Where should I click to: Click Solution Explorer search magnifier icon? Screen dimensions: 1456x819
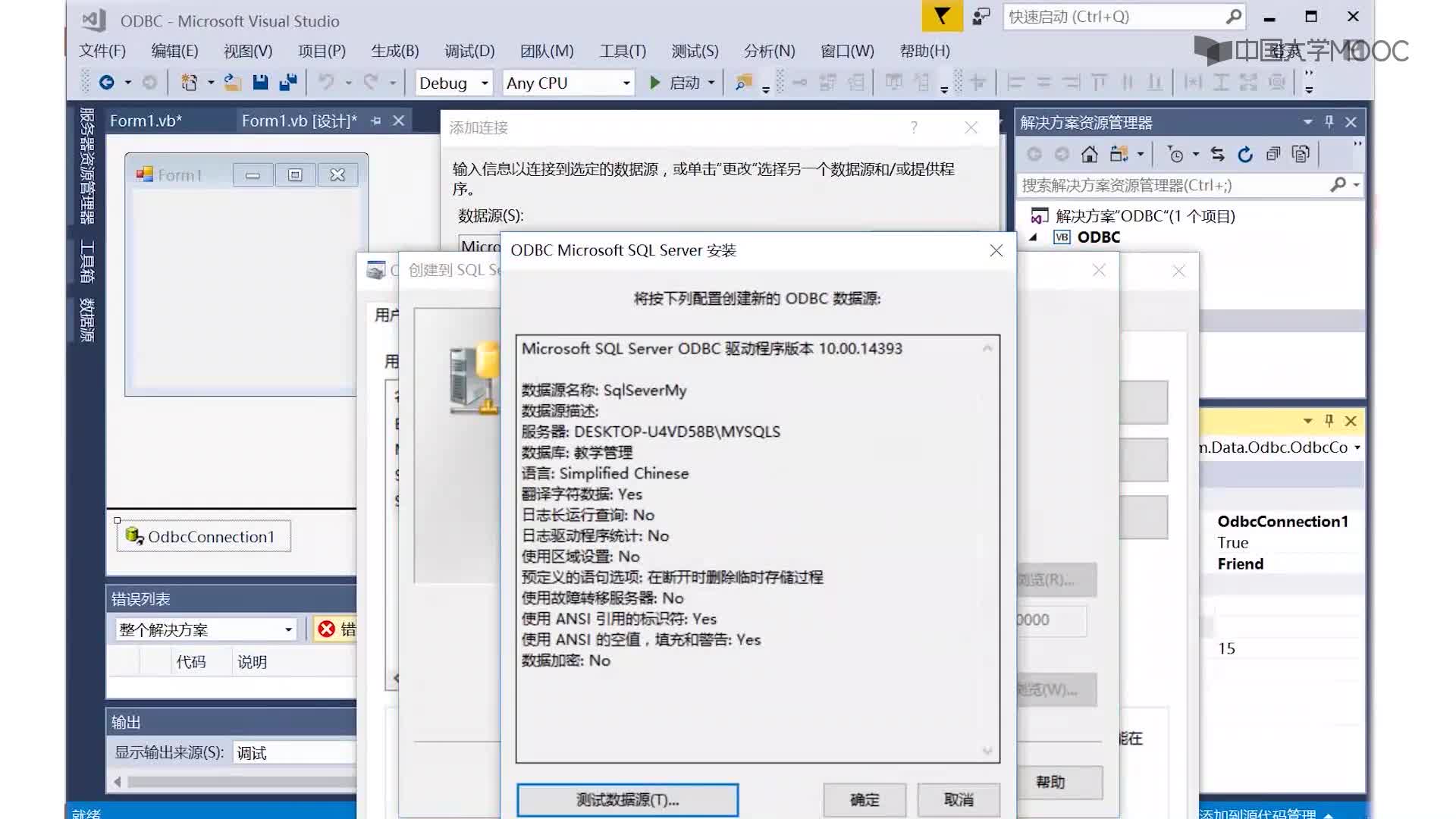click(1338, 184)
